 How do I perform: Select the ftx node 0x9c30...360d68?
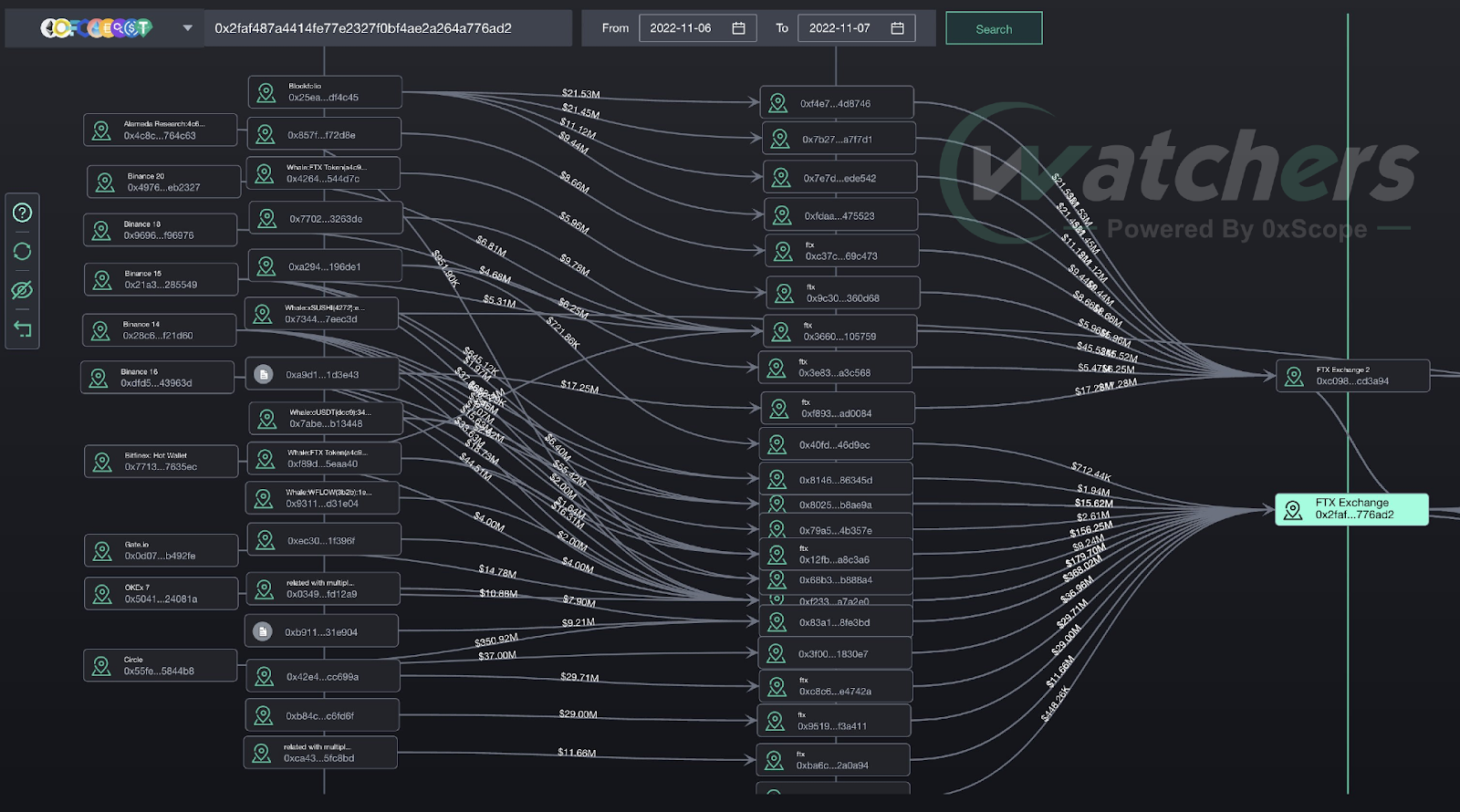pos(843,293)
